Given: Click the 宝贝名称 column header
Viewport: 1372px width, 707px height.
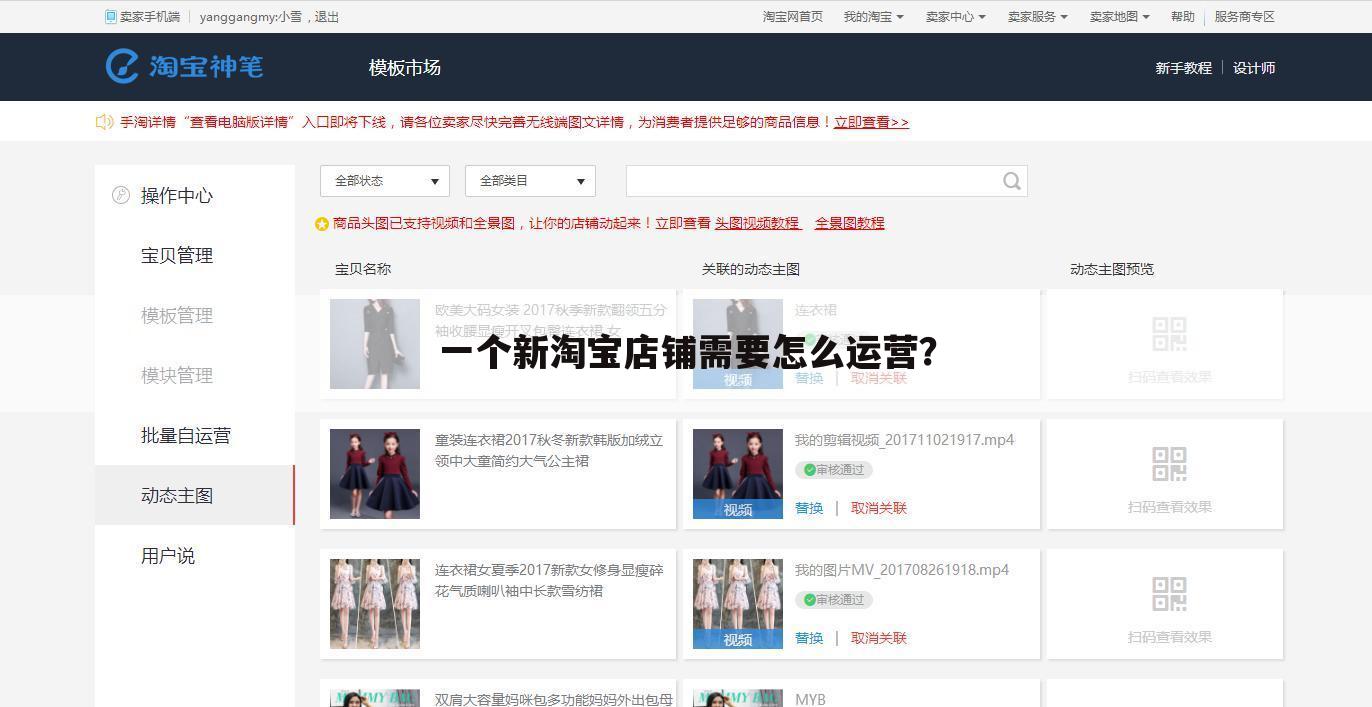Looking at the screenshot, I should tap(363, 269).
